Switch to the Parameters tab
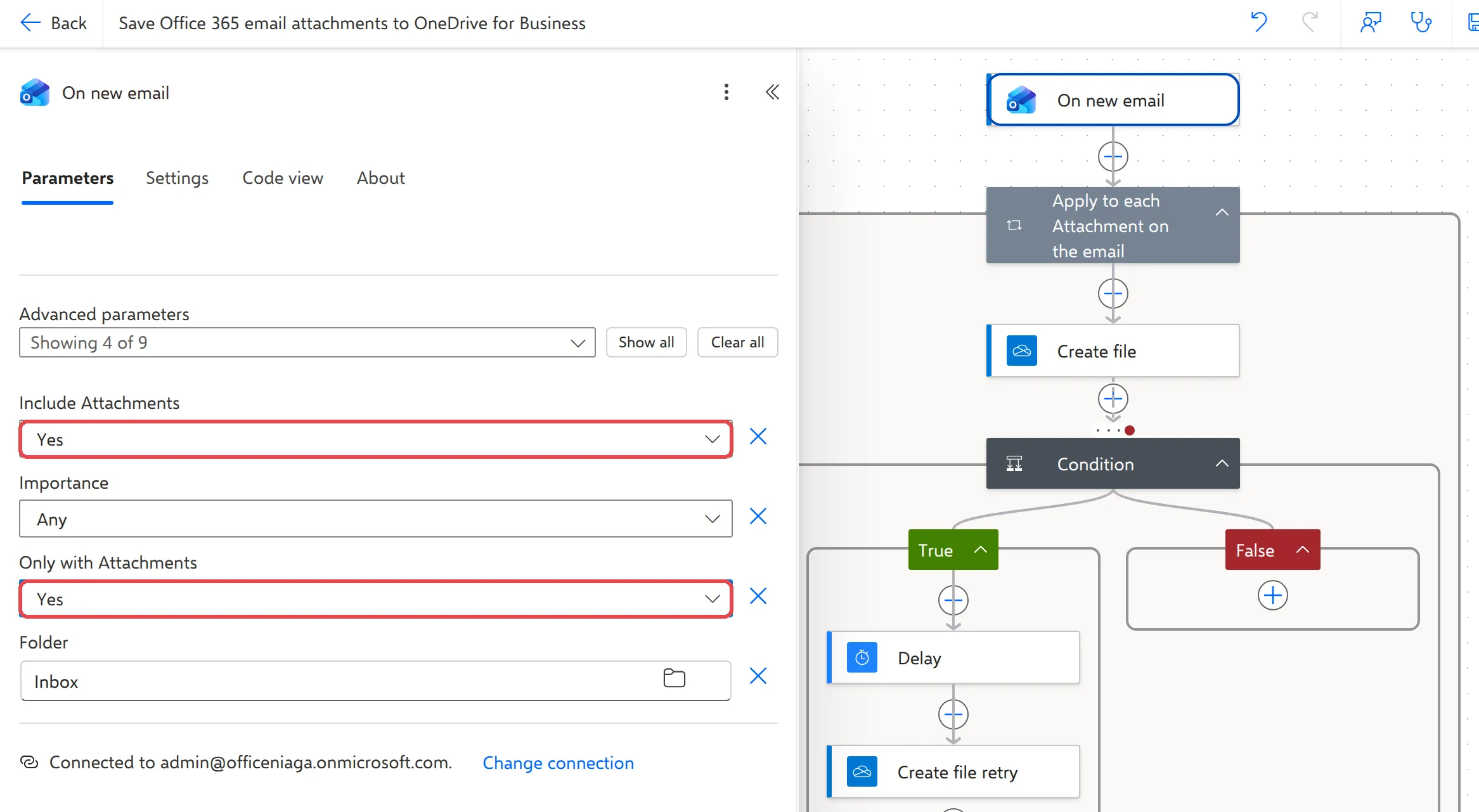This screenshot has width=1479, height=812. 68,178
